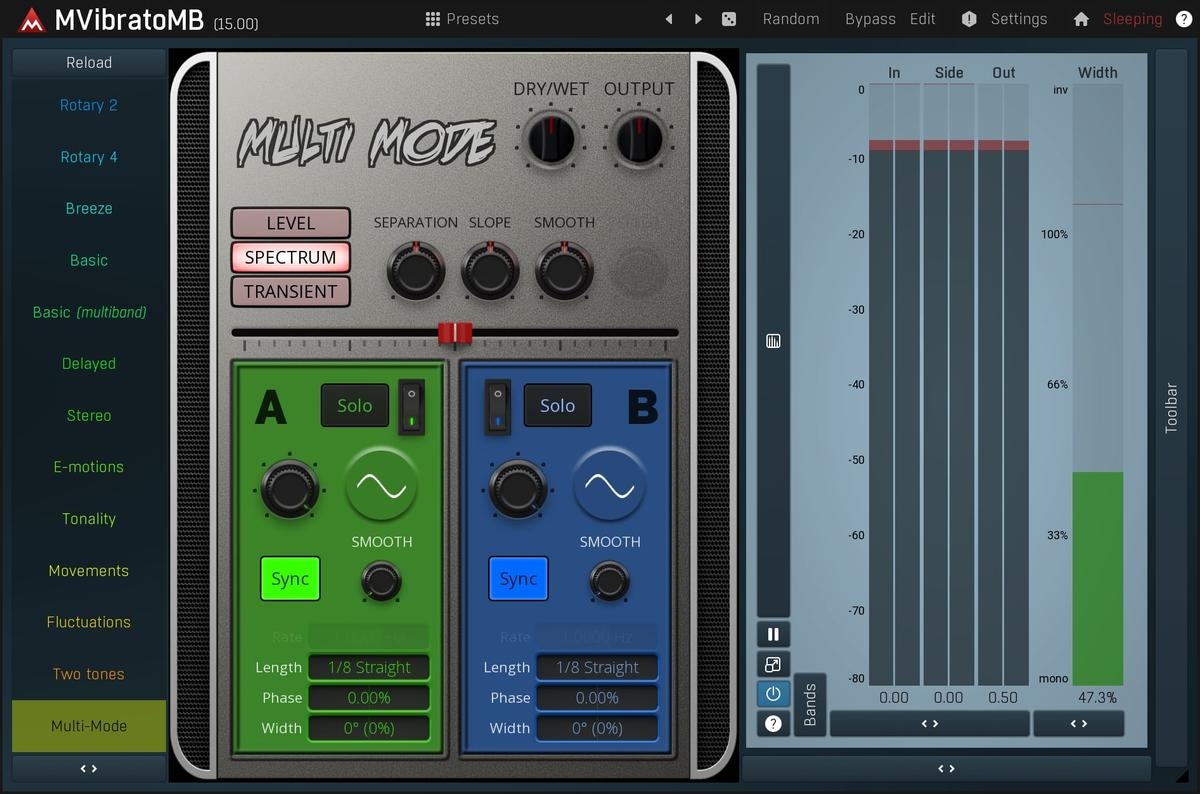
Task: Click the red crossover slider handle
Action: (455, 333)
